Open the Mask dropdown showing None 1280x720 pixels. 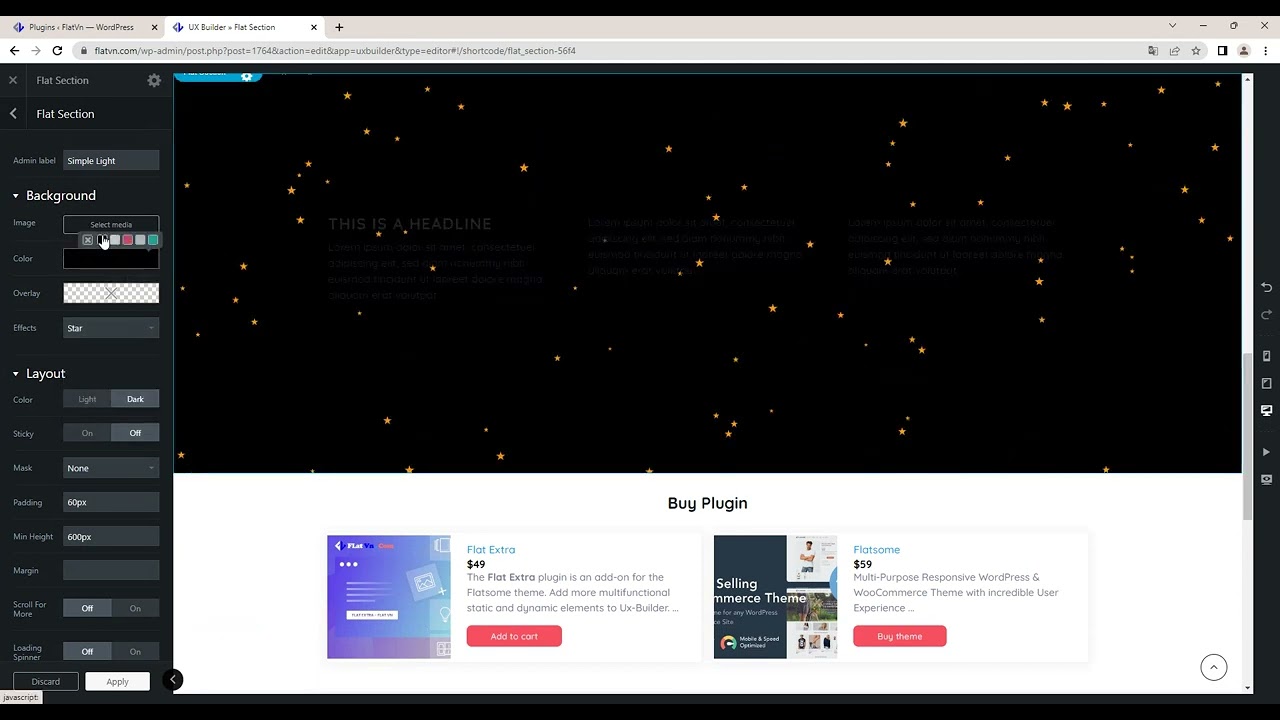click(x=111, y=468)
